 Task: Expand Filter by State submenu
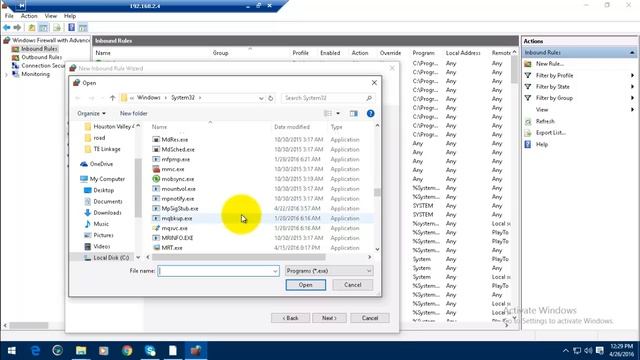click(x=632, y=87)
